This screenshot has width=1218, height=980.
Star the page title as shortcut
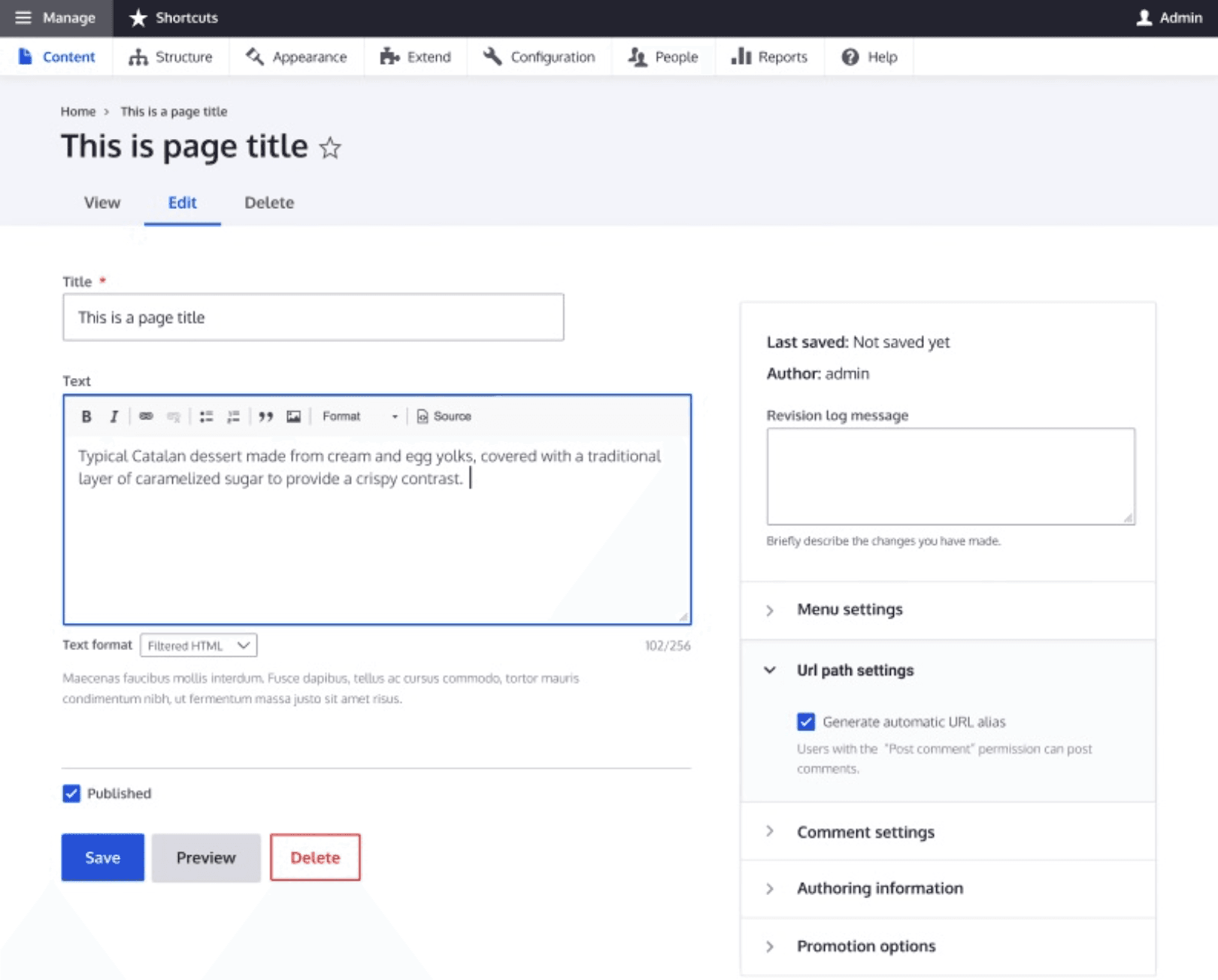pos(330,148)
